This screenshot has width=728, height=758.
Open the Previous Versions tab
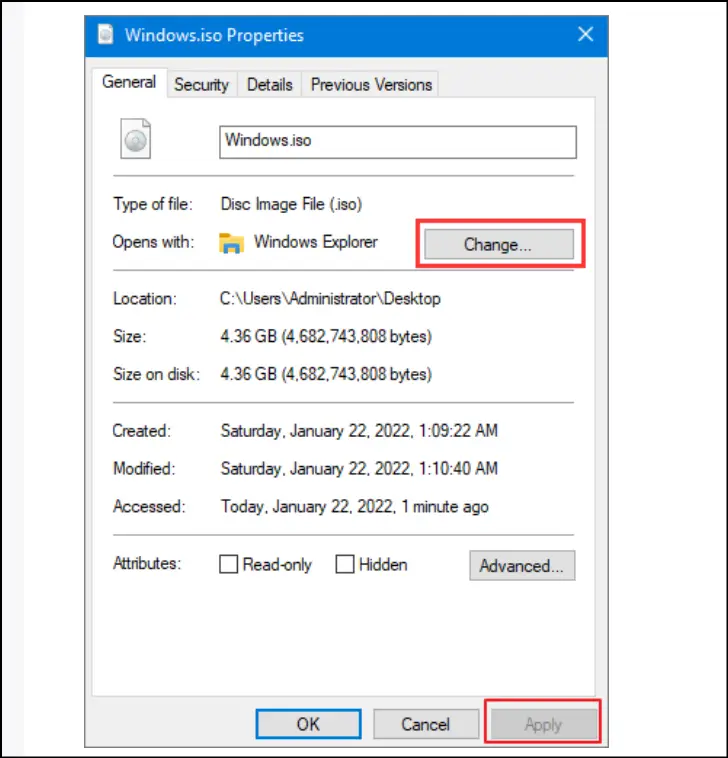371,85
